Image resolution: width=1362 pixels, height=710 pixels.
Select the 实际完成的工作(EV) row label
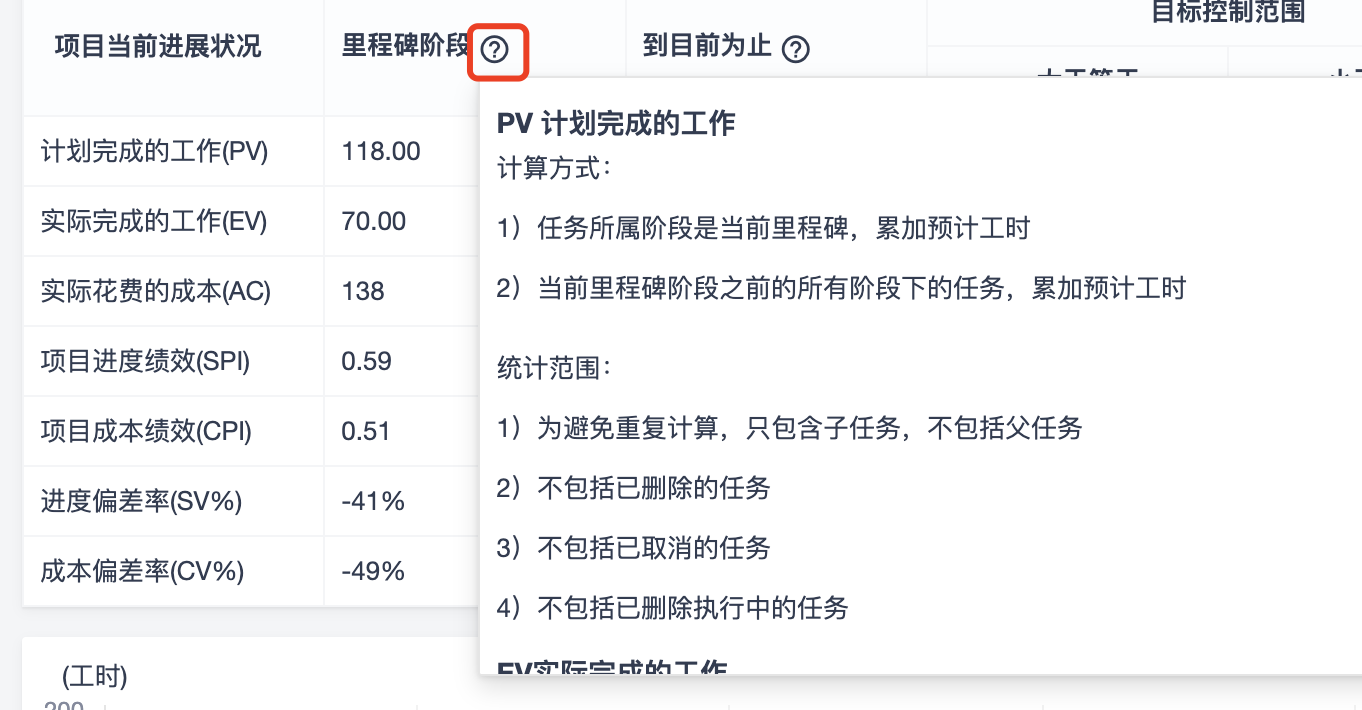click(x=154, y=221)
